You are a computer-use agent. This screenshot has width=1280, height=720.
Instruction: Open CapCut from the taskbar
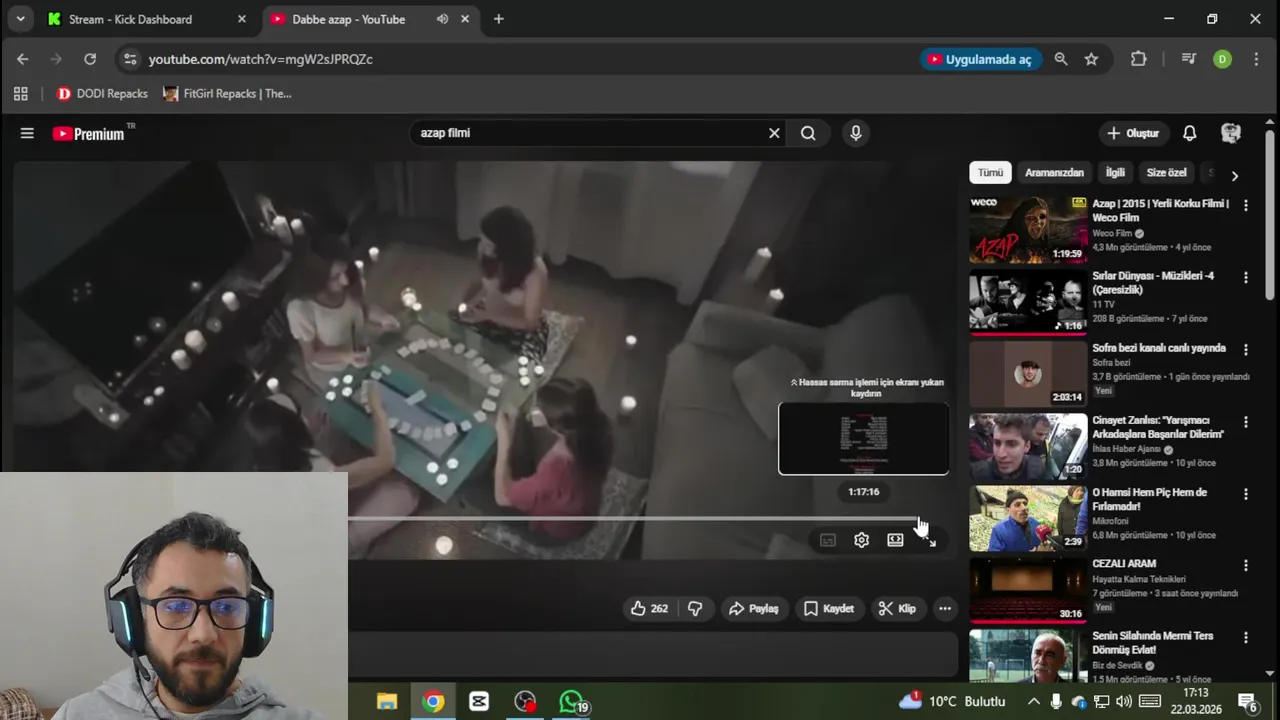pos(479,702)
